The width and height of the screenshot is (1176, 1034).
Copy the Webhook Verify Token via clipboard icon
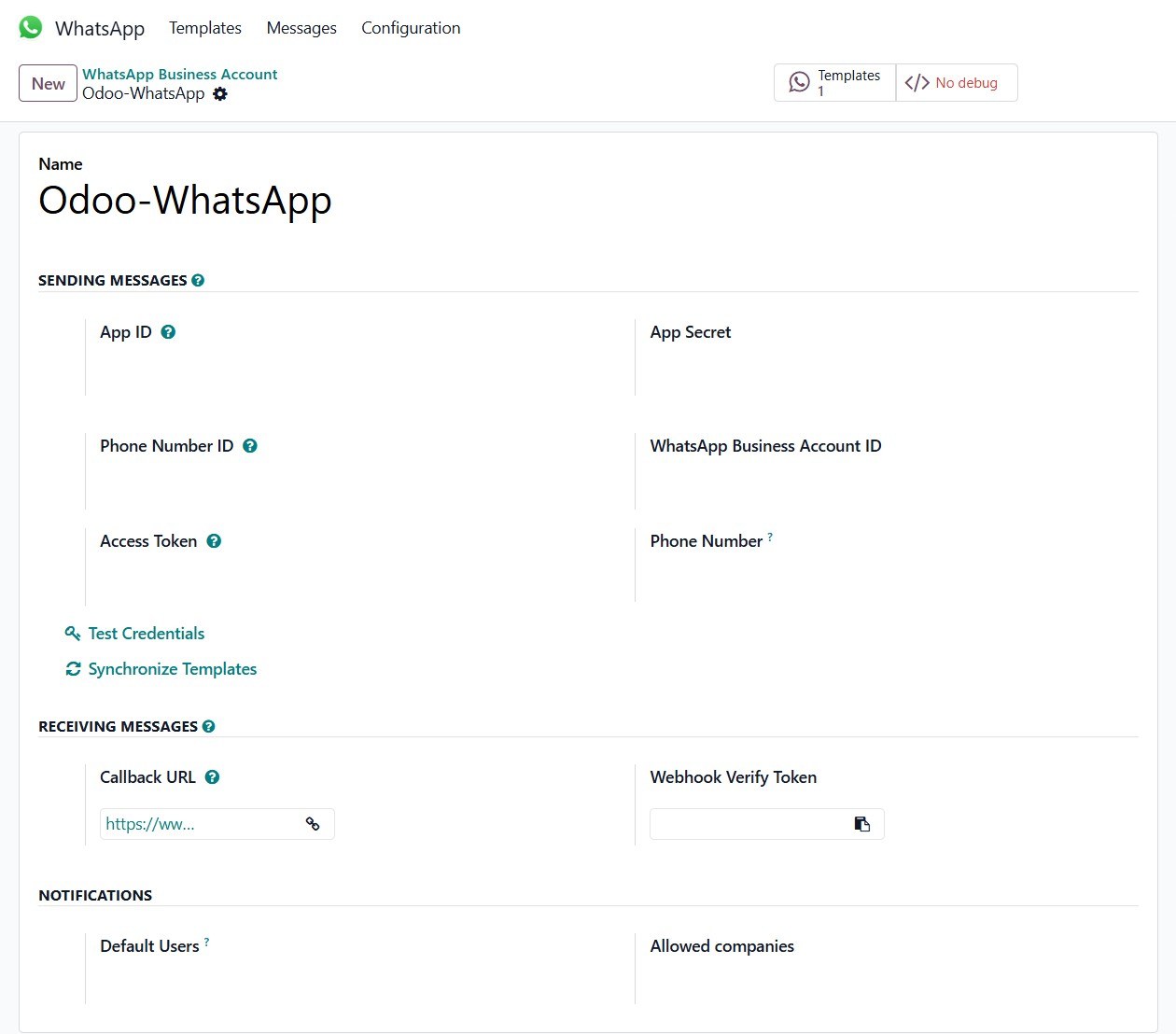861,824
